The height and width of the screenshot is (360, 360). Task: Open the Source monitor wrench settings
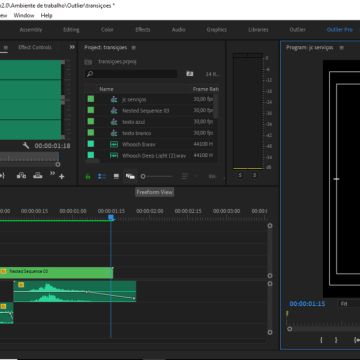coord(26,146)
